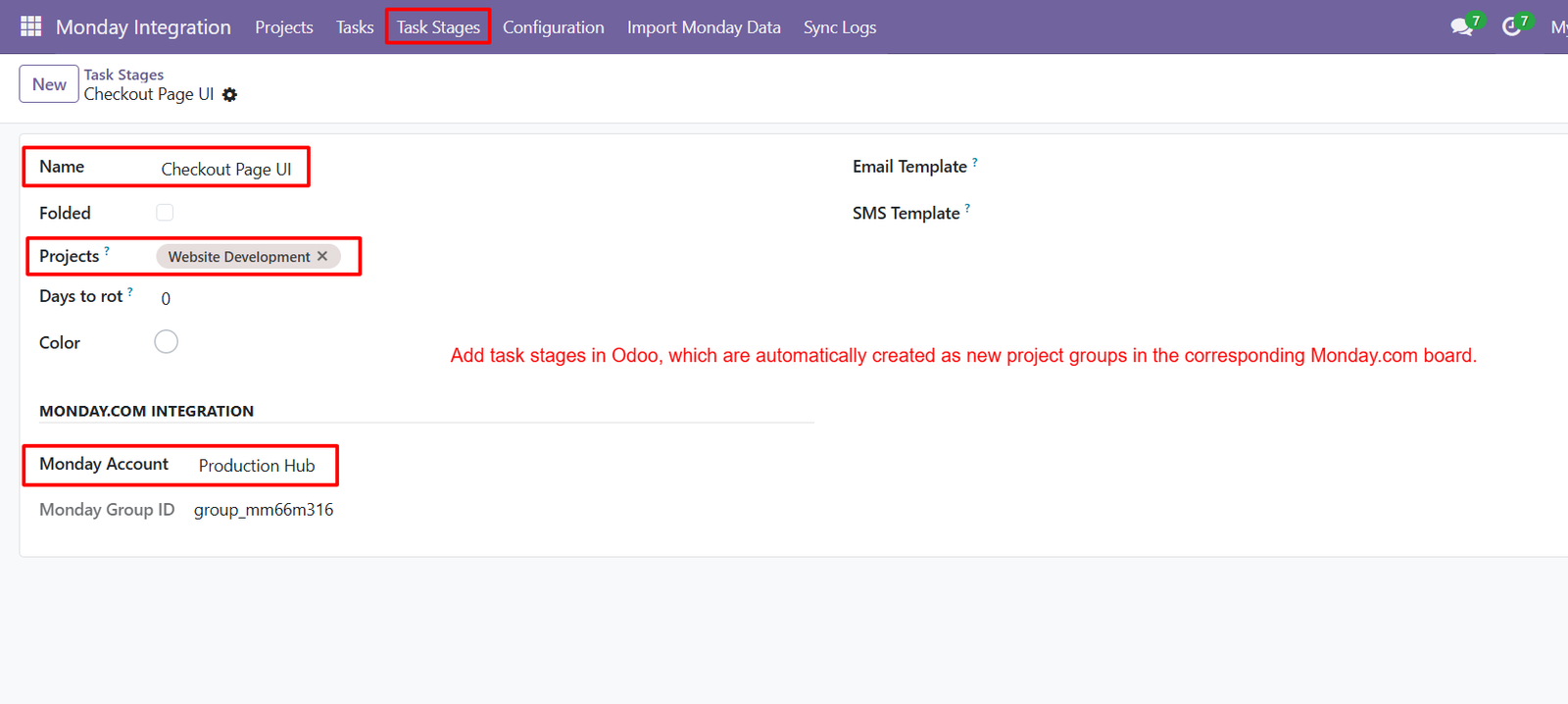Open help tooltip next to Email Template
Screen dimensions: 1568x704
click(975, 163)
